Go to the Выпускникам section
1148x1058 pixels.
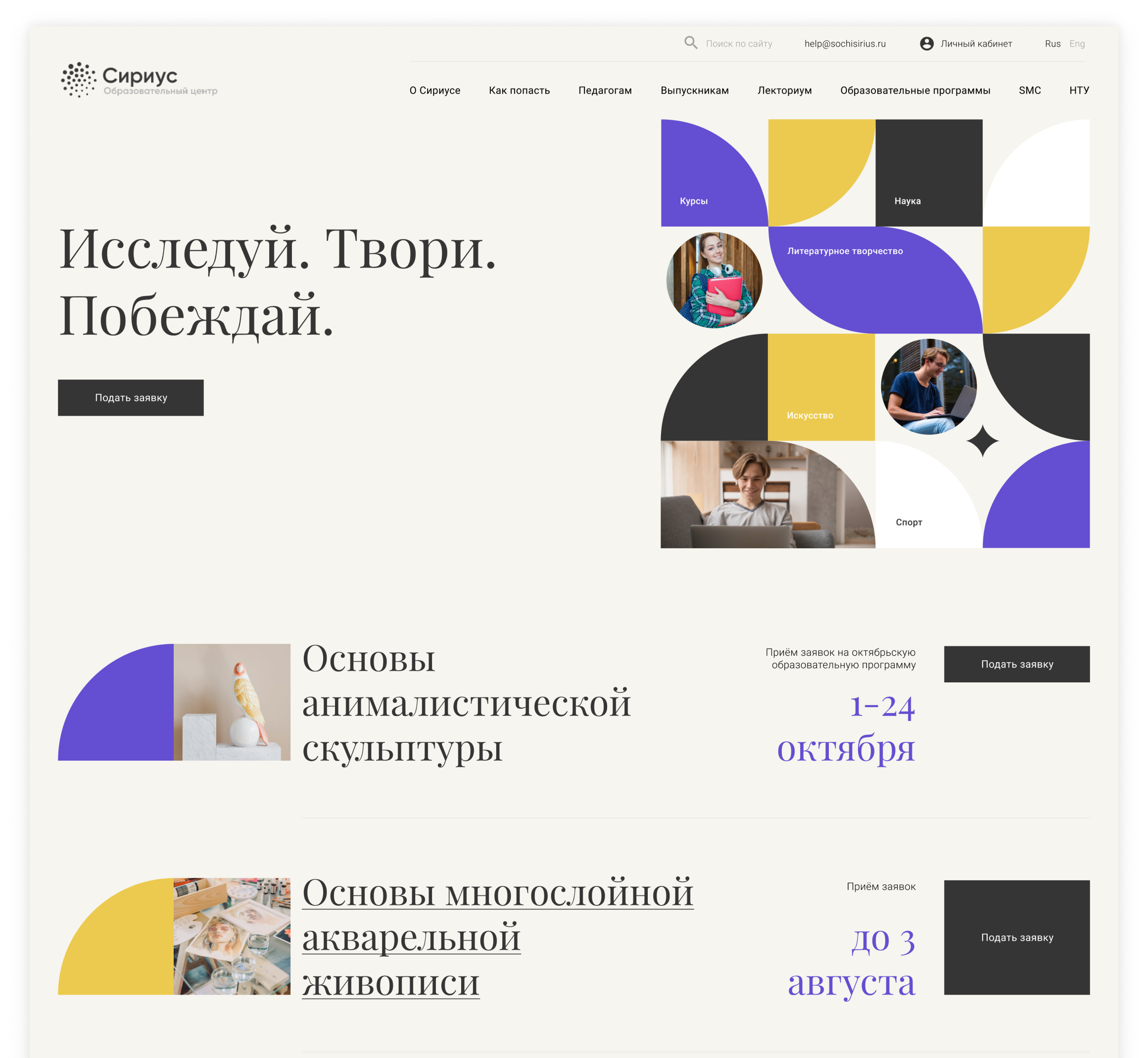coord(694,91)
